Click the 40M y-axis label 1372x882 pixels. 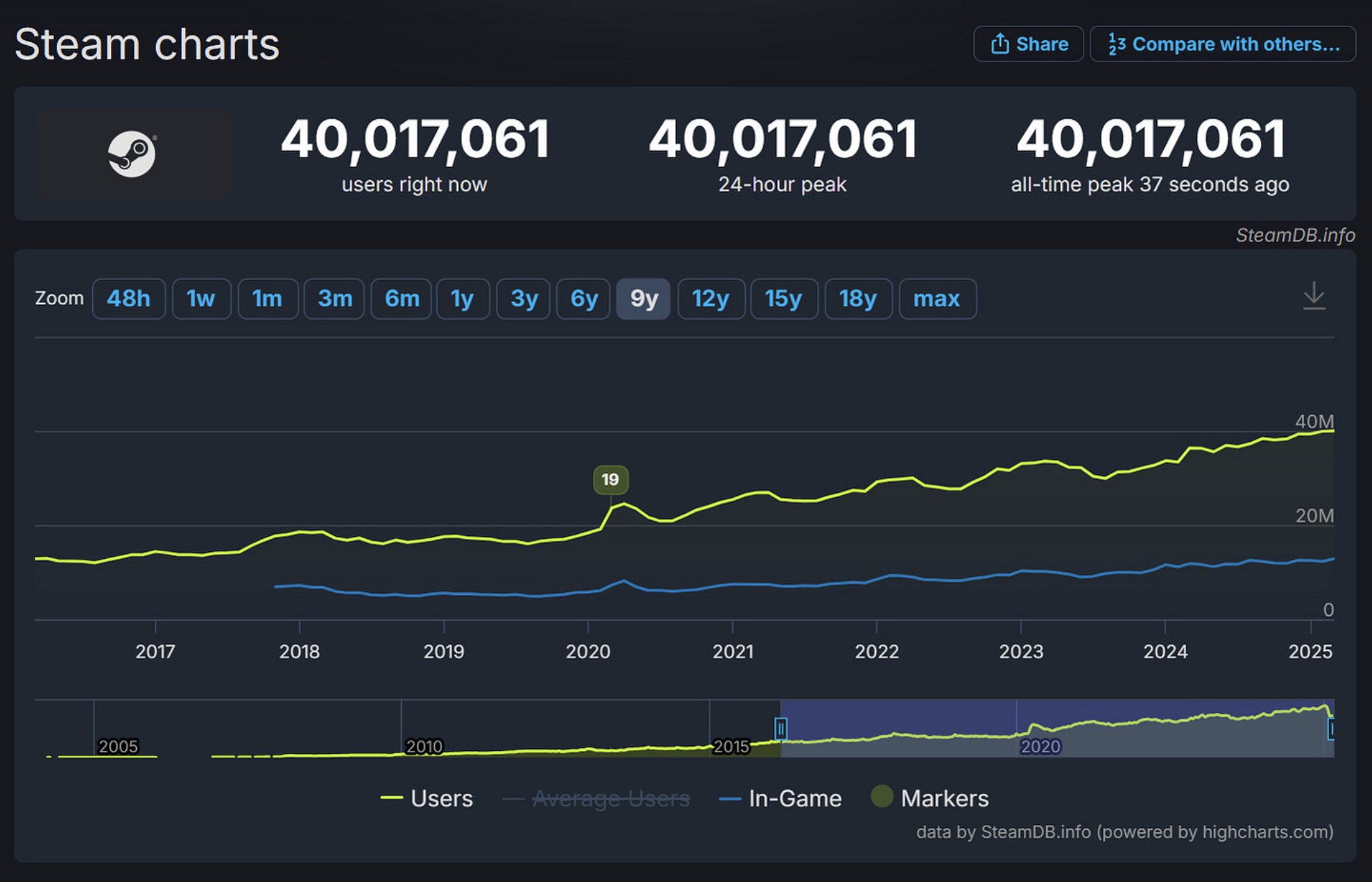(1314, 422)
